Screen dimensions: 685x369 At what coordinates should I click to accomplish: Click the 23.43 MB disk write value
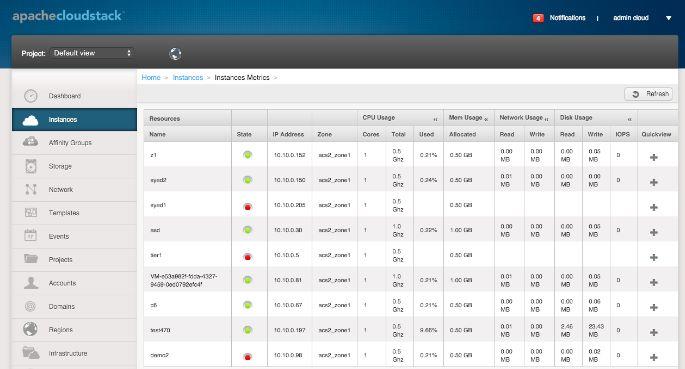(x=596, y=330)
